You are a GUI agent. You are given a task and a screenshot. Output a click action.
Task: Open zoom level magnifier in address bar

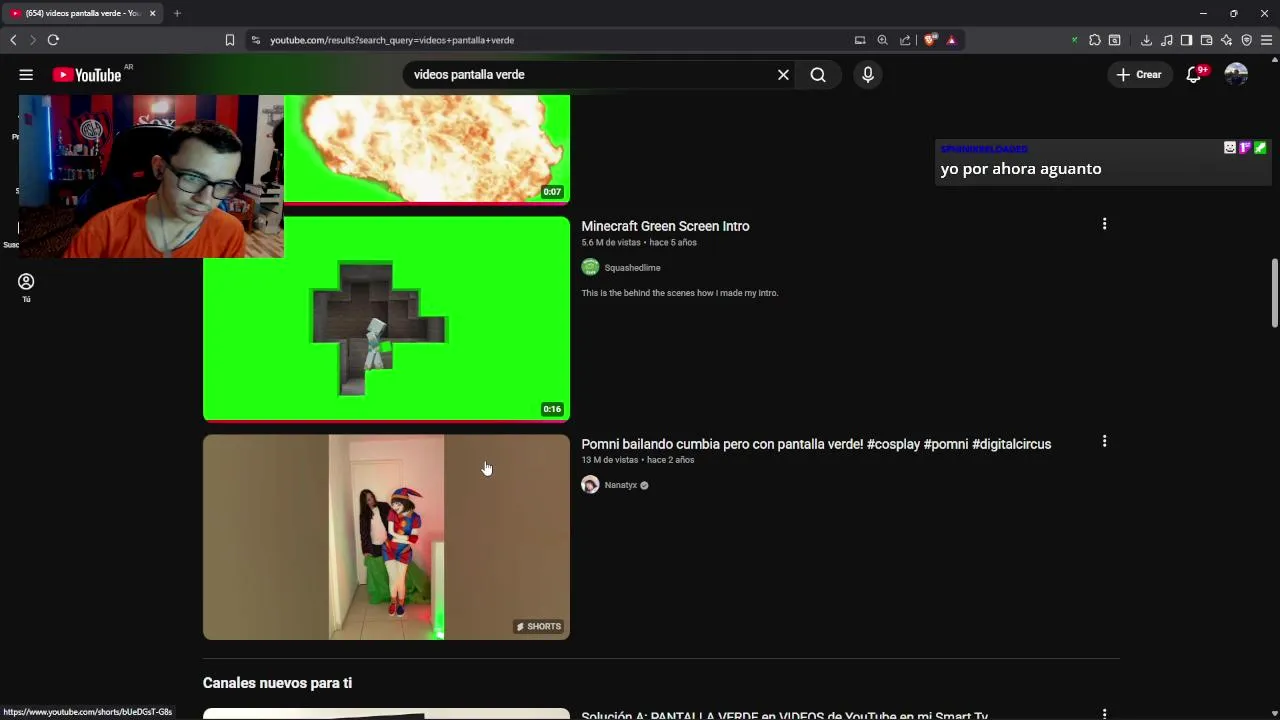(882, 40)
